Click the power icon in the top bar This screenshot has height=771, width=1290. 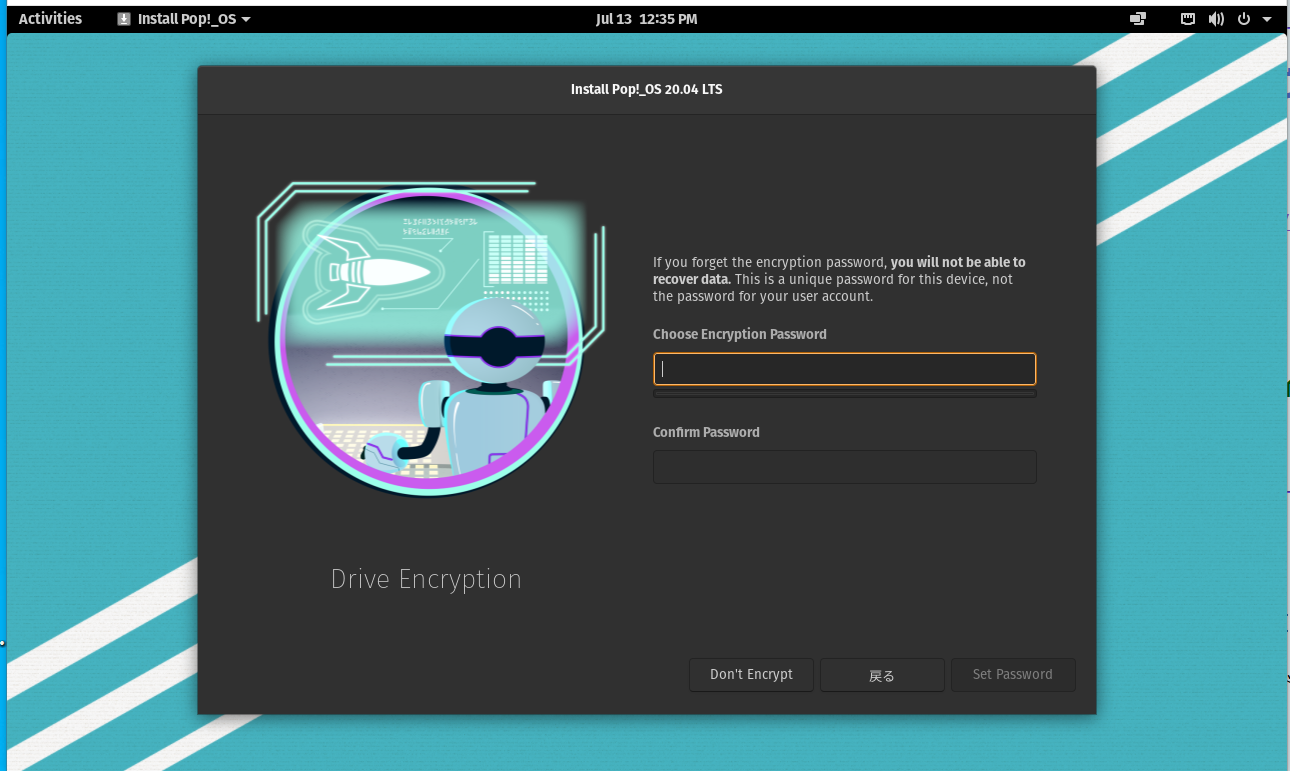pos(1245,19)
